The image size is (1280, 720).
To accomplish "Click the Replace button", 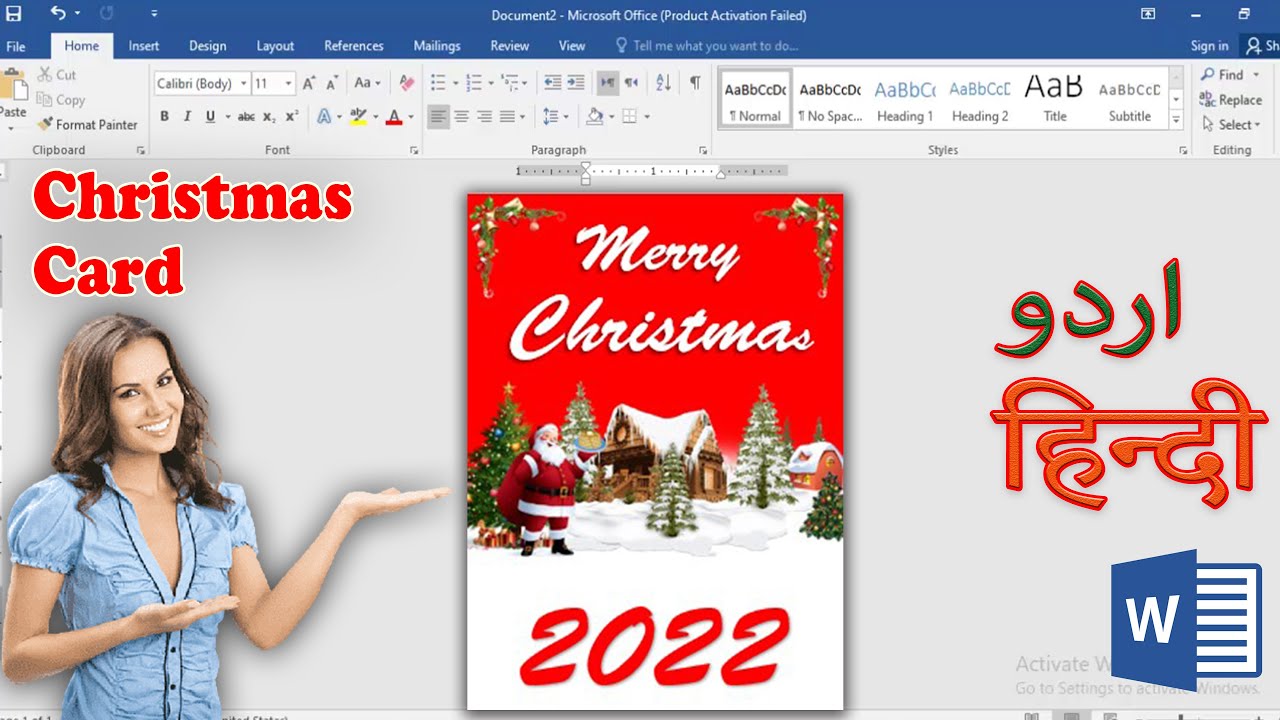I will point(1232,100).
